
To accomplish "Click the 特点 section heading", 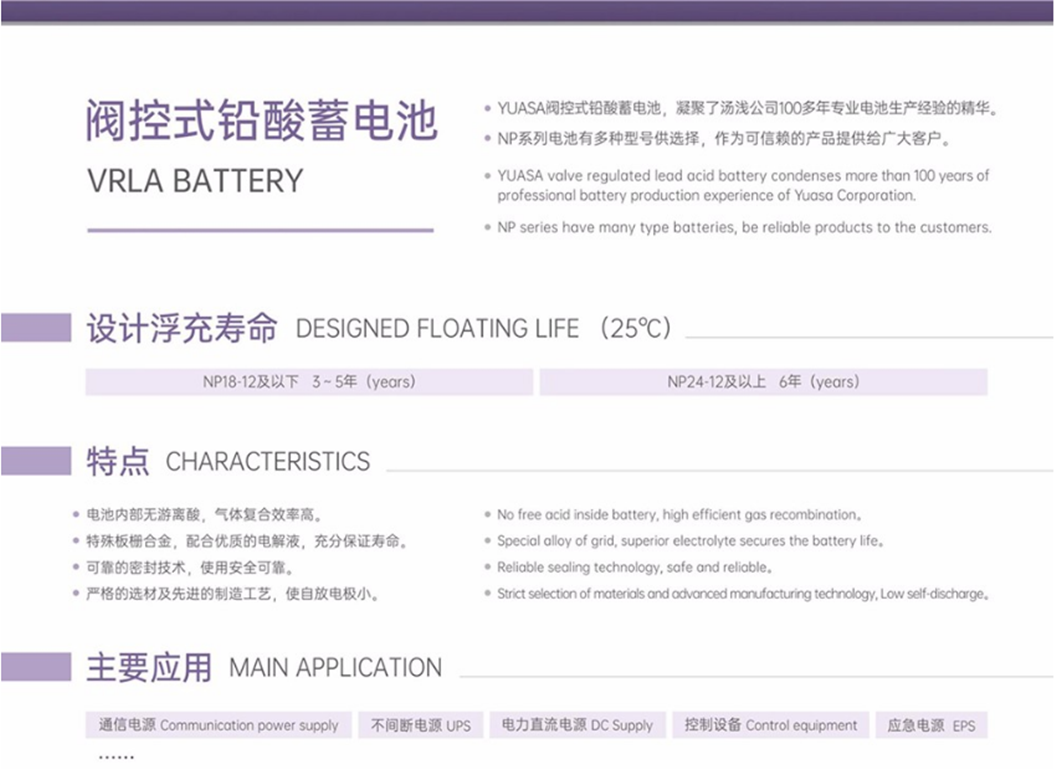I will click(x=118, y=462).
